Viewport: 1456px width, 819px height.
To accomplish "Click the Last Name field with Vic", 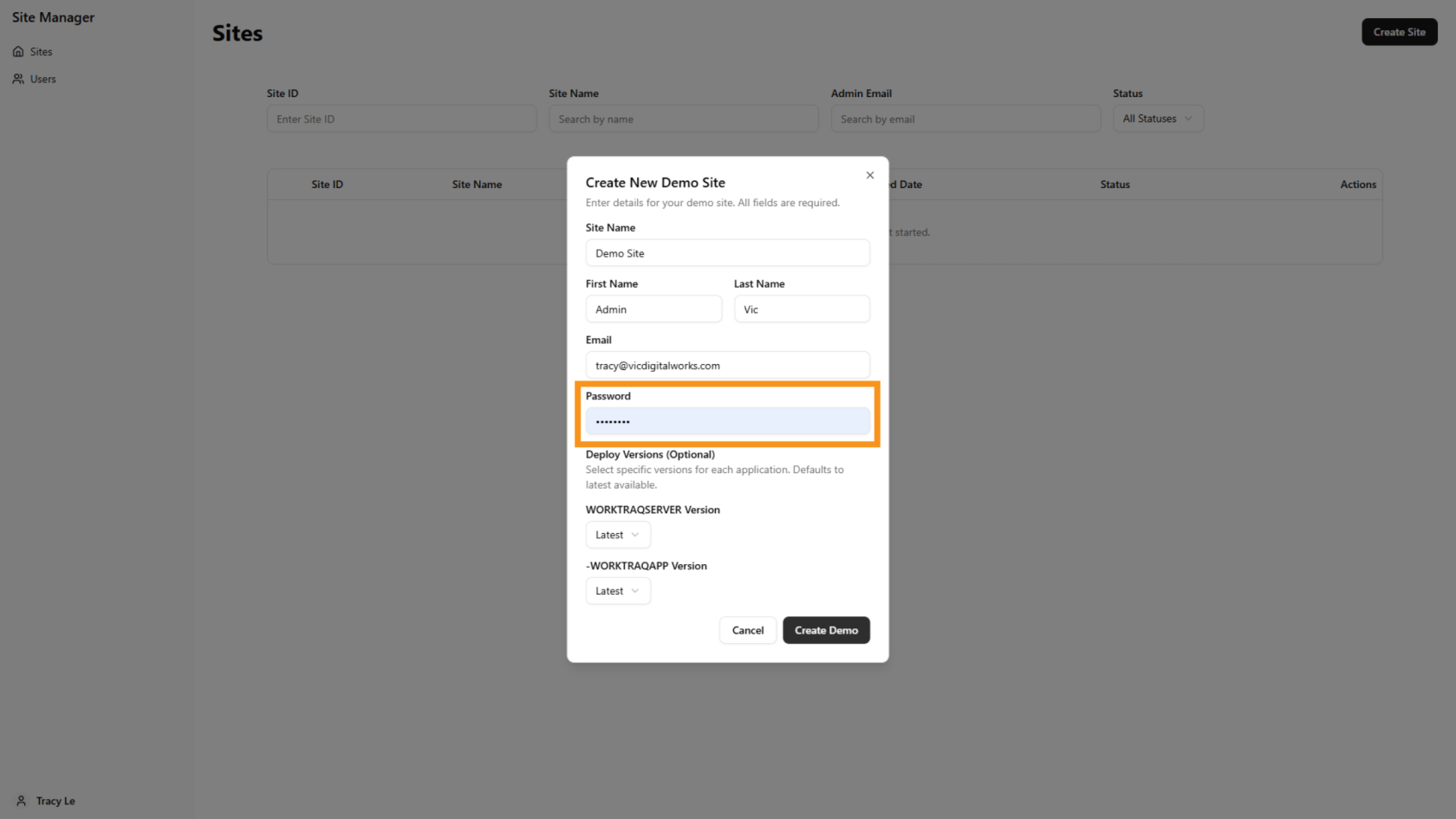I will click(x=801, y=309).
